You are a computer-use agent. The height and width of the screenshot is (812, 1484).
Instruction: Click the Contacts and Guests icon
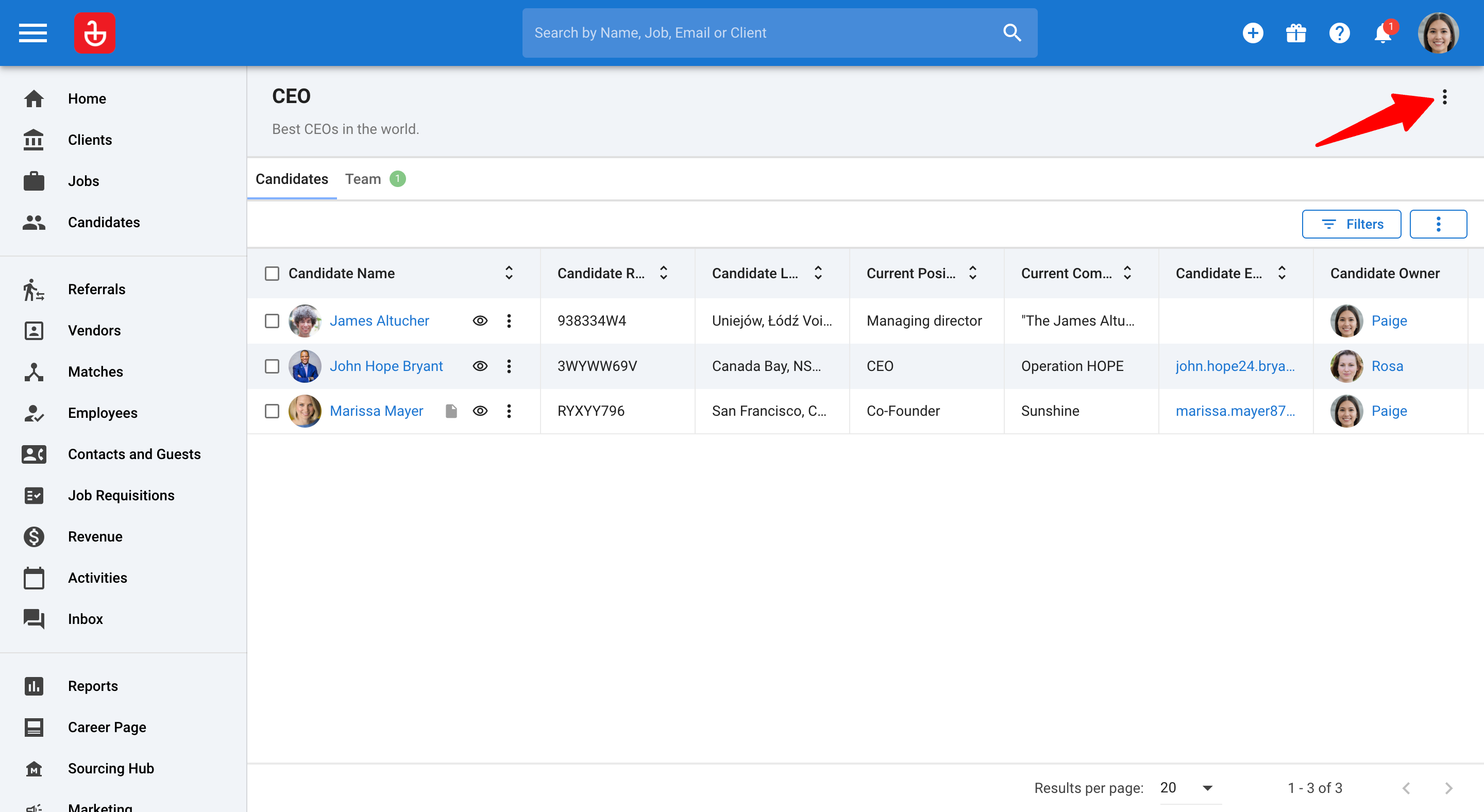(x=34, y=454)
